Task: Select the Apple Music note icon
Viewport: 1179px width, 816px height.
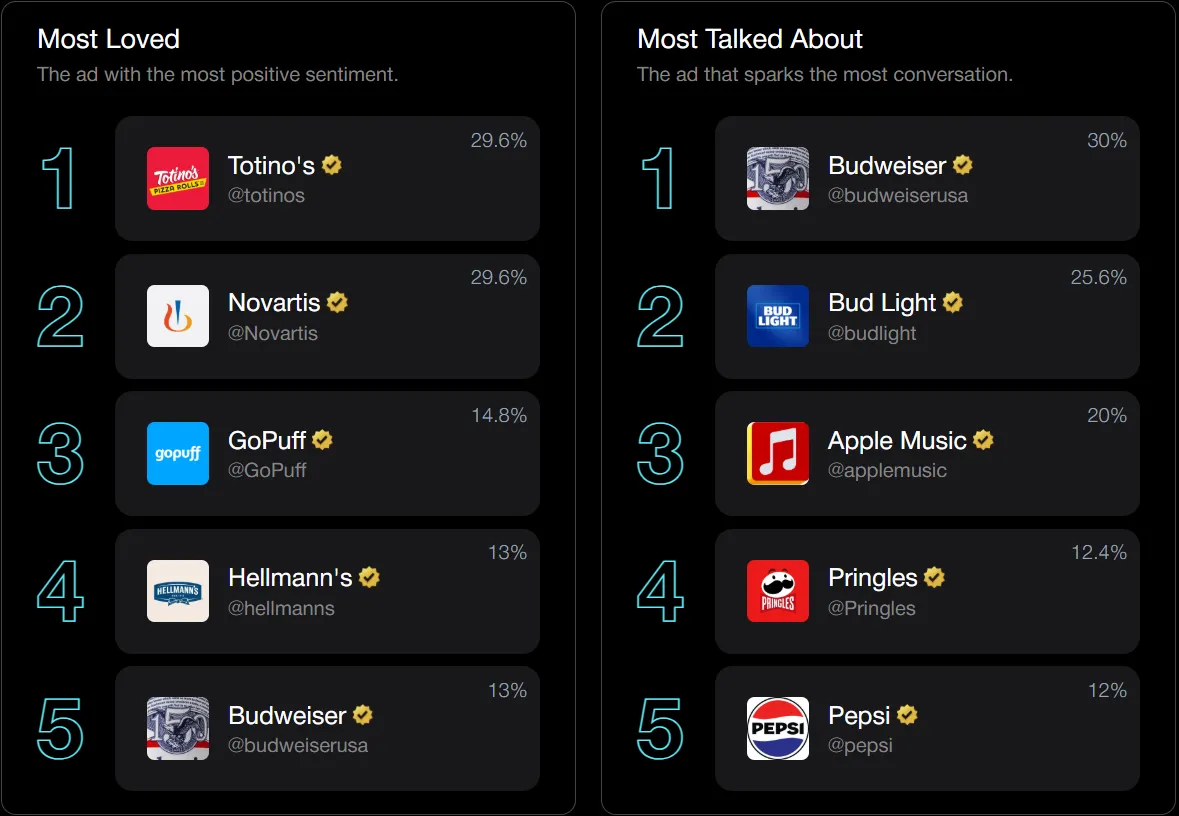Action: coord(778,453)
